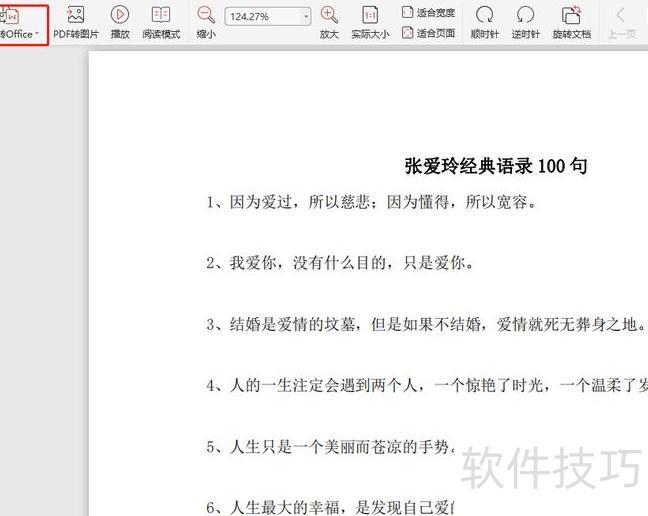
Task: Rotate the document with 旋转文档
Action: coord(572,24)
